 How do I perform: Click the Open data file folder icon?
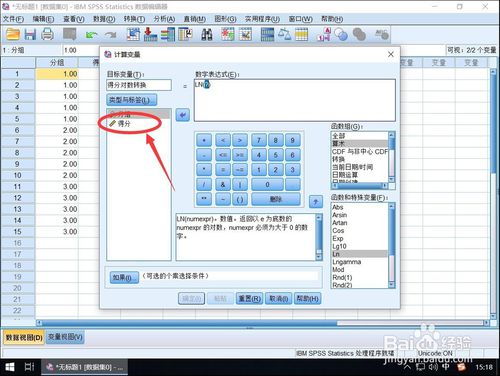tap(13, 34)
